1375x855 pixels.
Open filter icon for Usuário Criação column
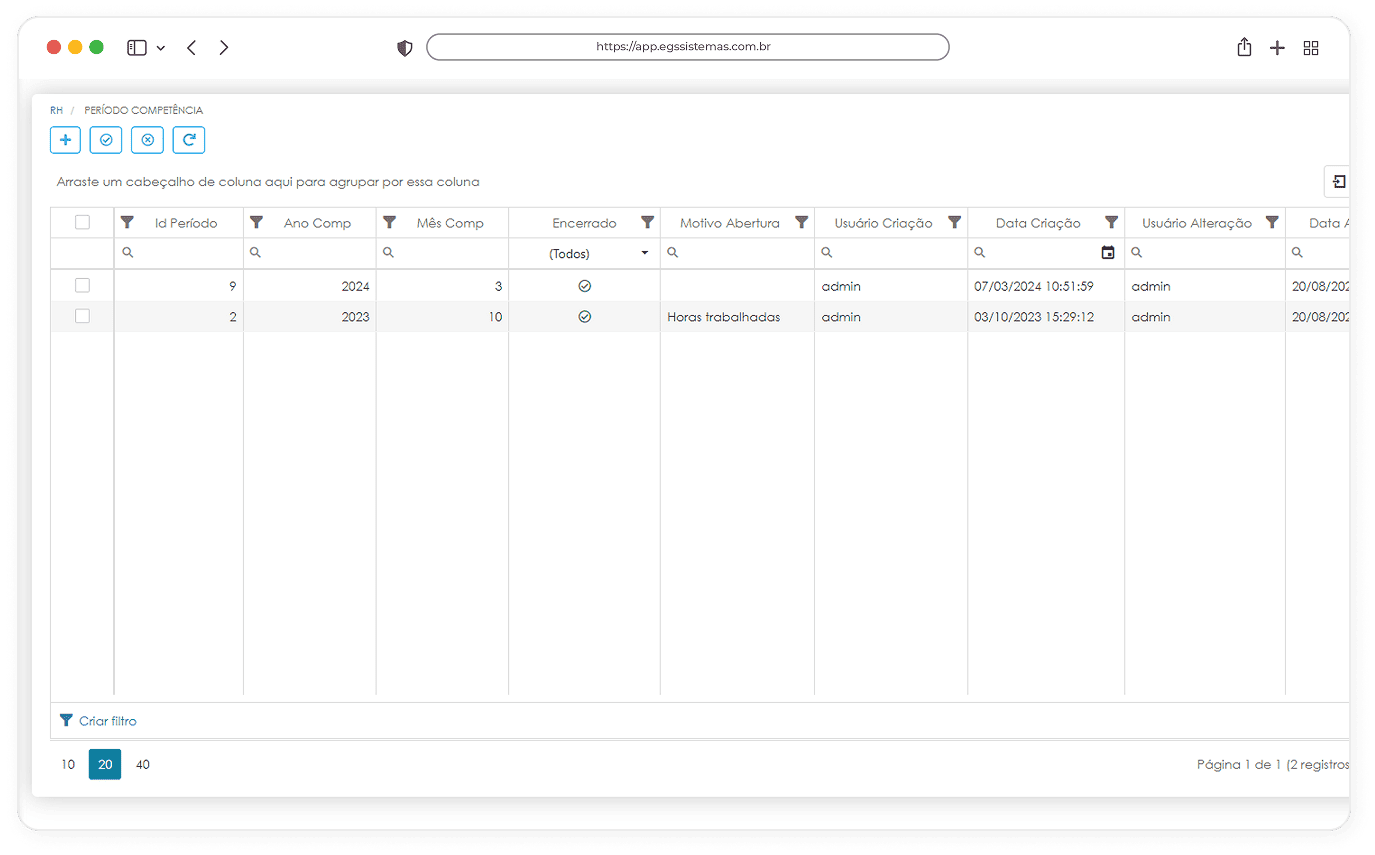(x=954, y=222)
